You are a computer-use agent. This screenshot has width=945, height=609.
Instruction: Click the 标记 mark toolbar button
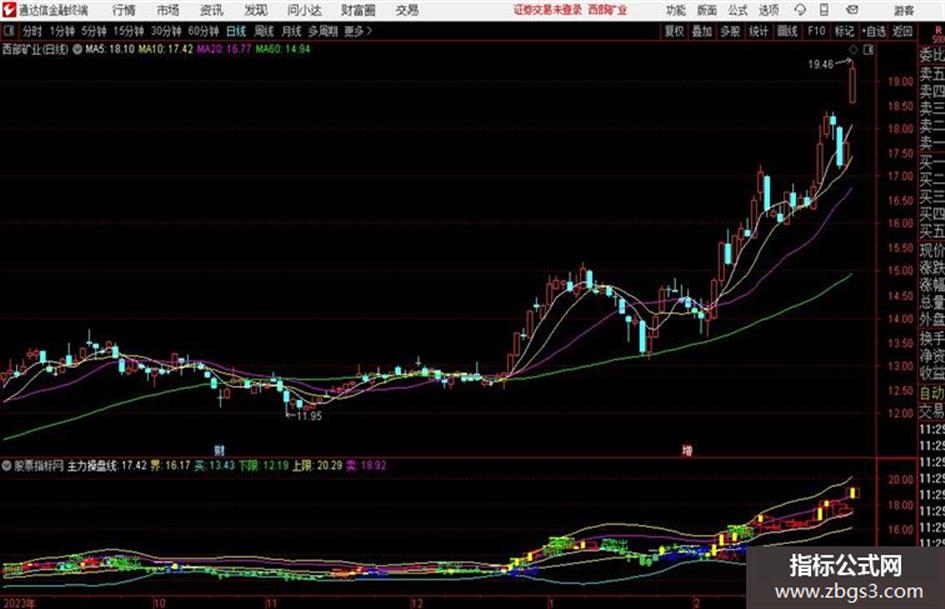pyautogui.click(x=844, y=31)
